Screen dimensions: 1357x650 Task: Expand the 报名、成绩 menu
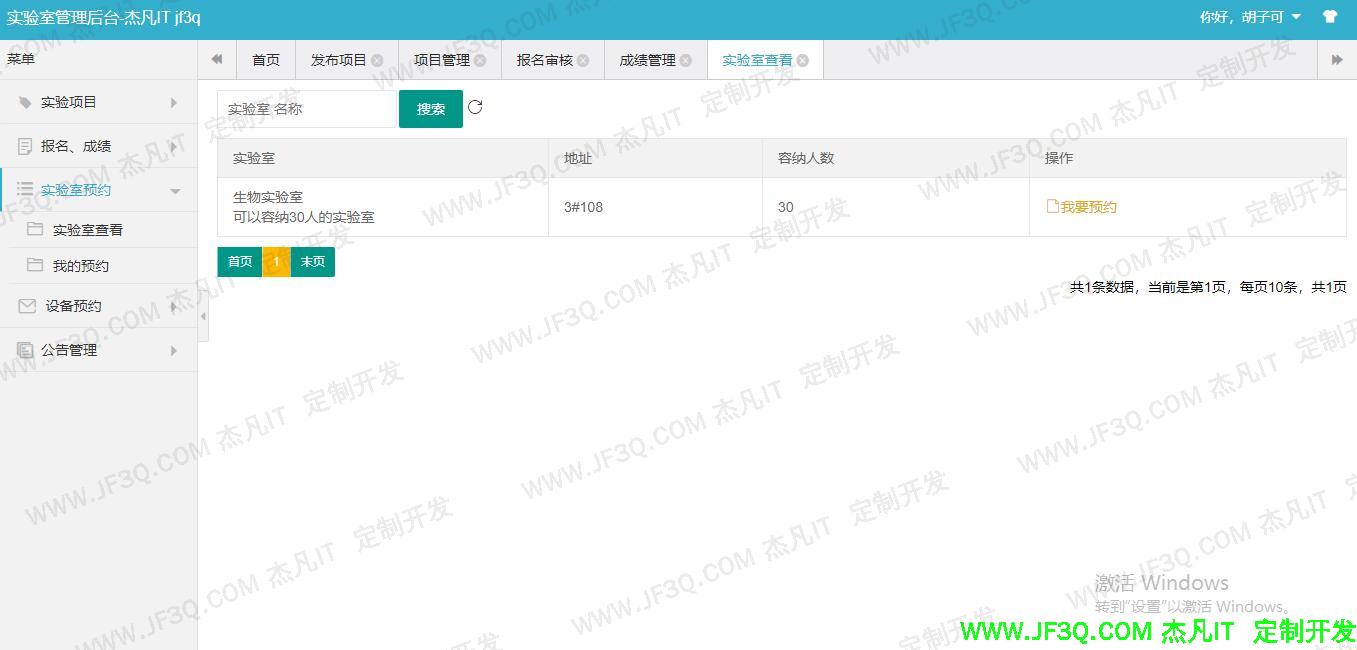[x=98, y=146]
